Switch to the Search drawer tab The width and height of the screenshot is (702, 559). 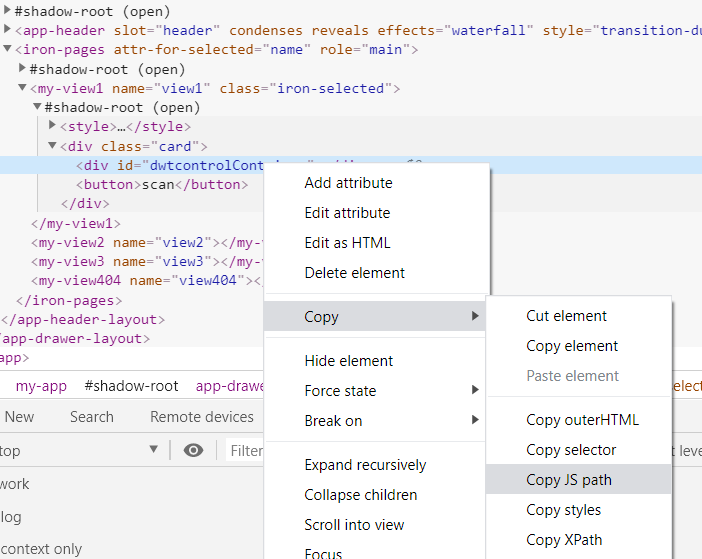coord(92,417)
